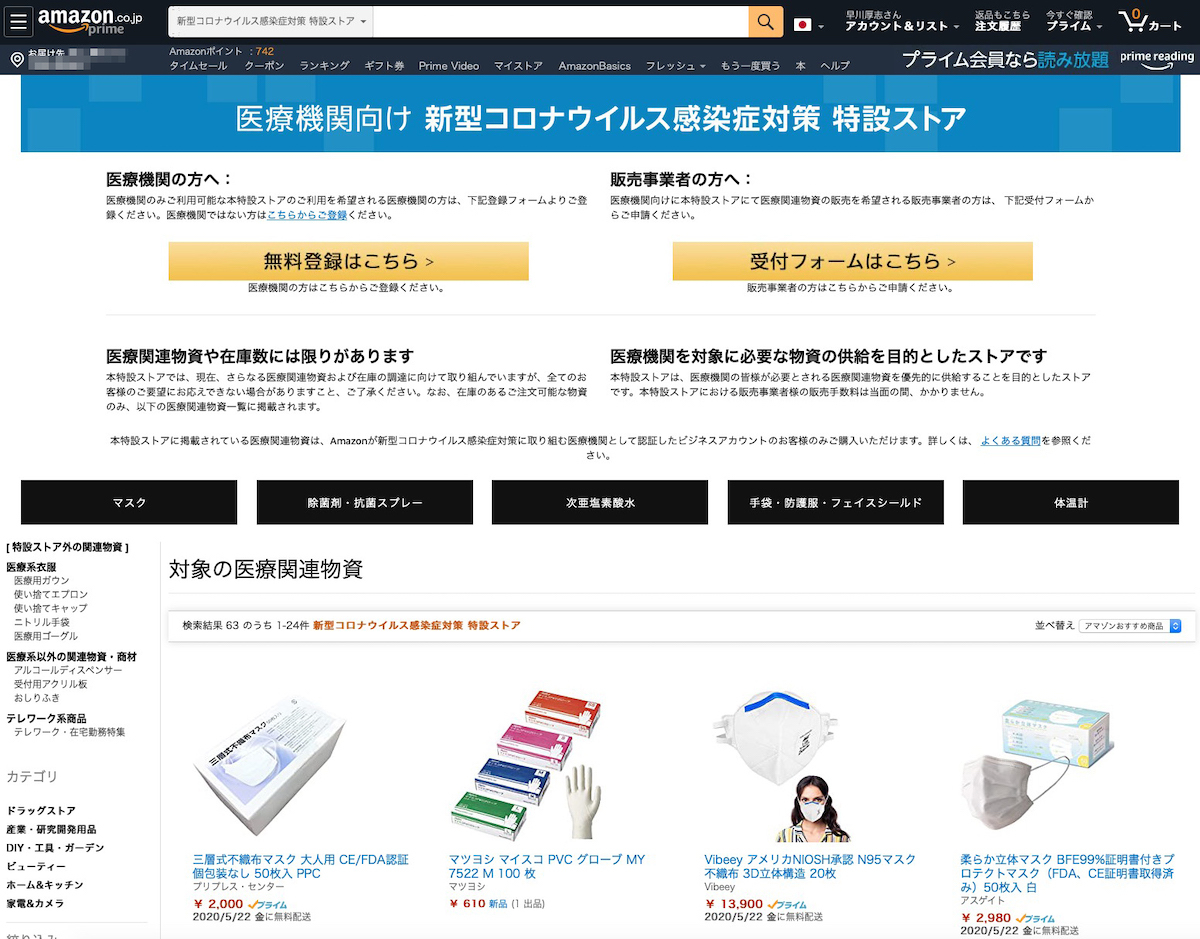Open search category dropdown 特設ストア
1200x939 pixels.
coord(271,22)
